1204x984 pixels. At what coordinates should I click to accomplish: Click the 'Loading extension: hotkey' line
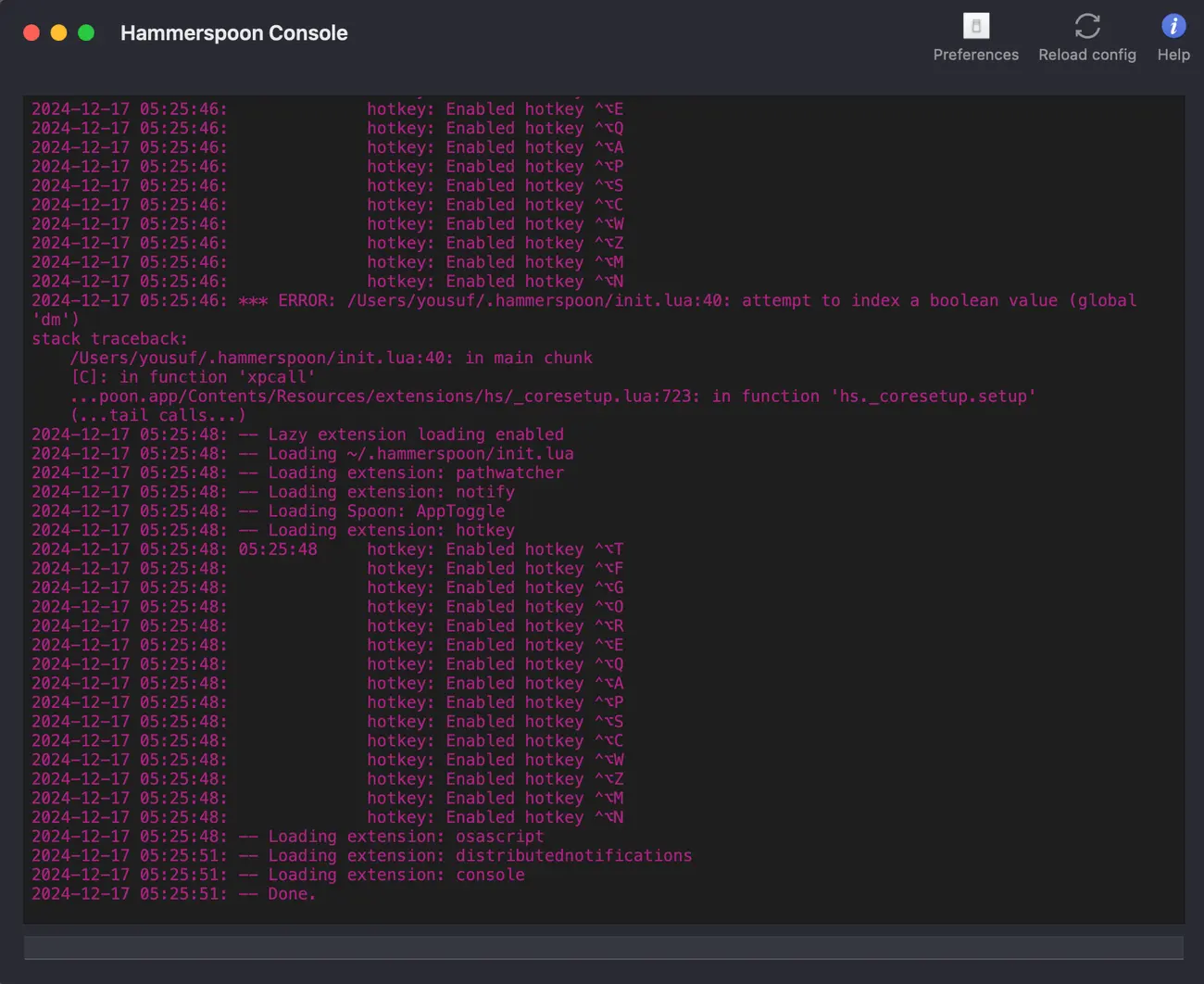tap(273, 530)
